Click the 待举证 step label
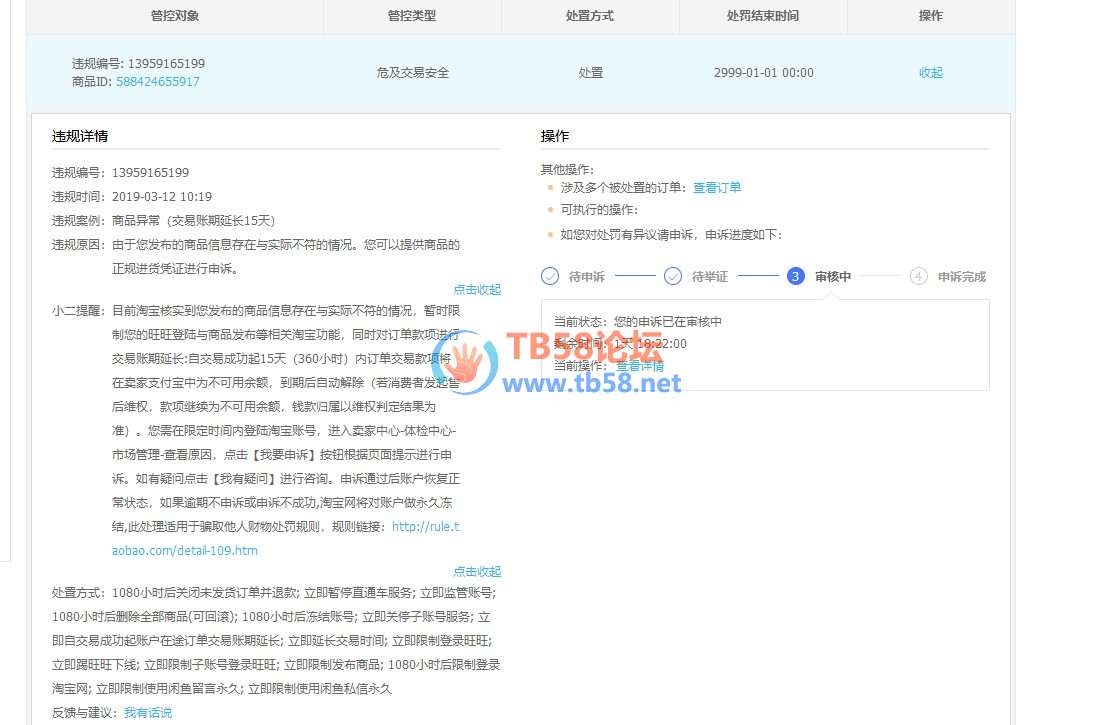This screenshot has width=1115, height=725. 710,276
